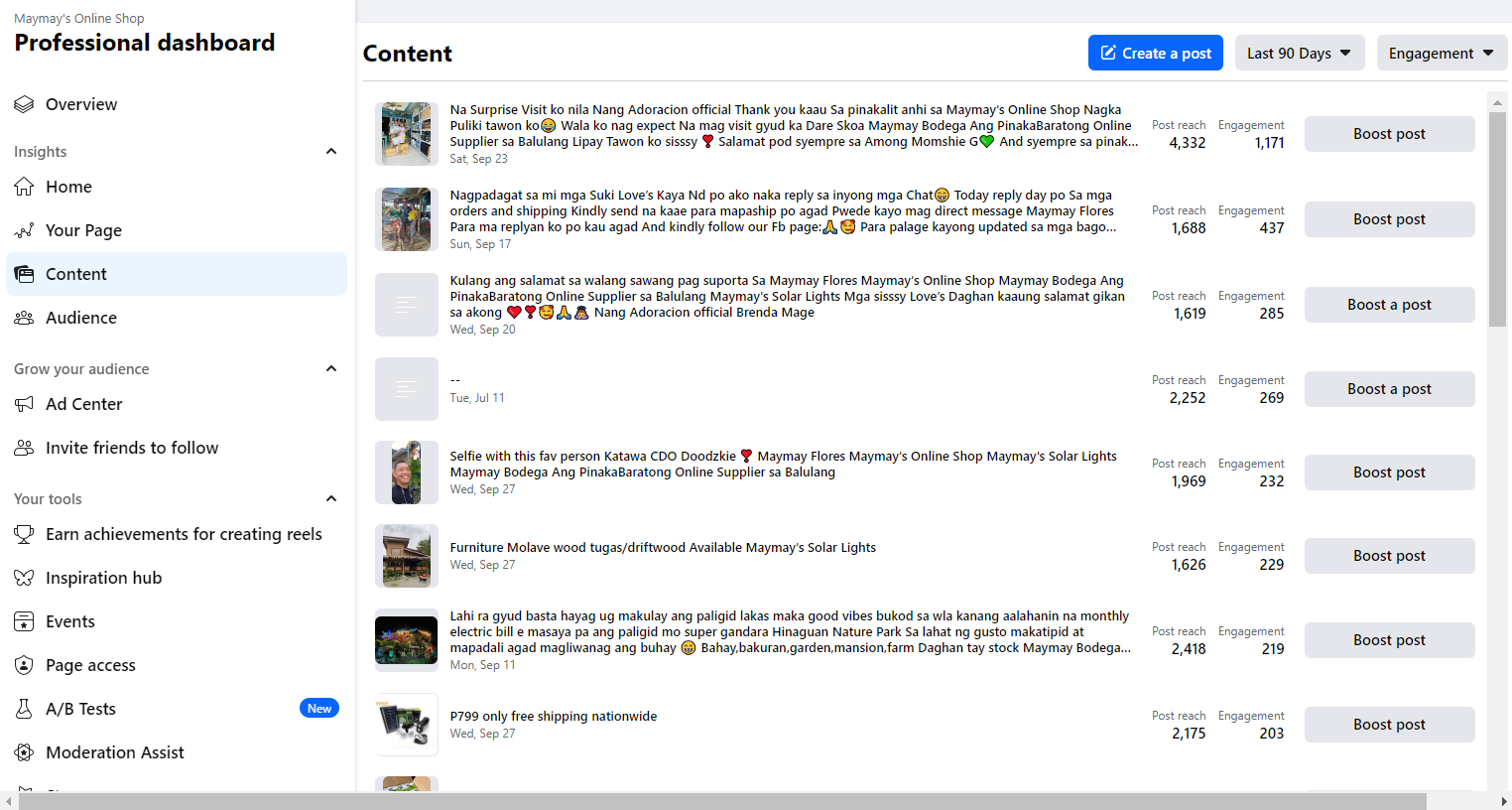Open the Overview layers icon
Viewport: 1512px width, 810px height.
pyautogui.click(x=24, y=104)
